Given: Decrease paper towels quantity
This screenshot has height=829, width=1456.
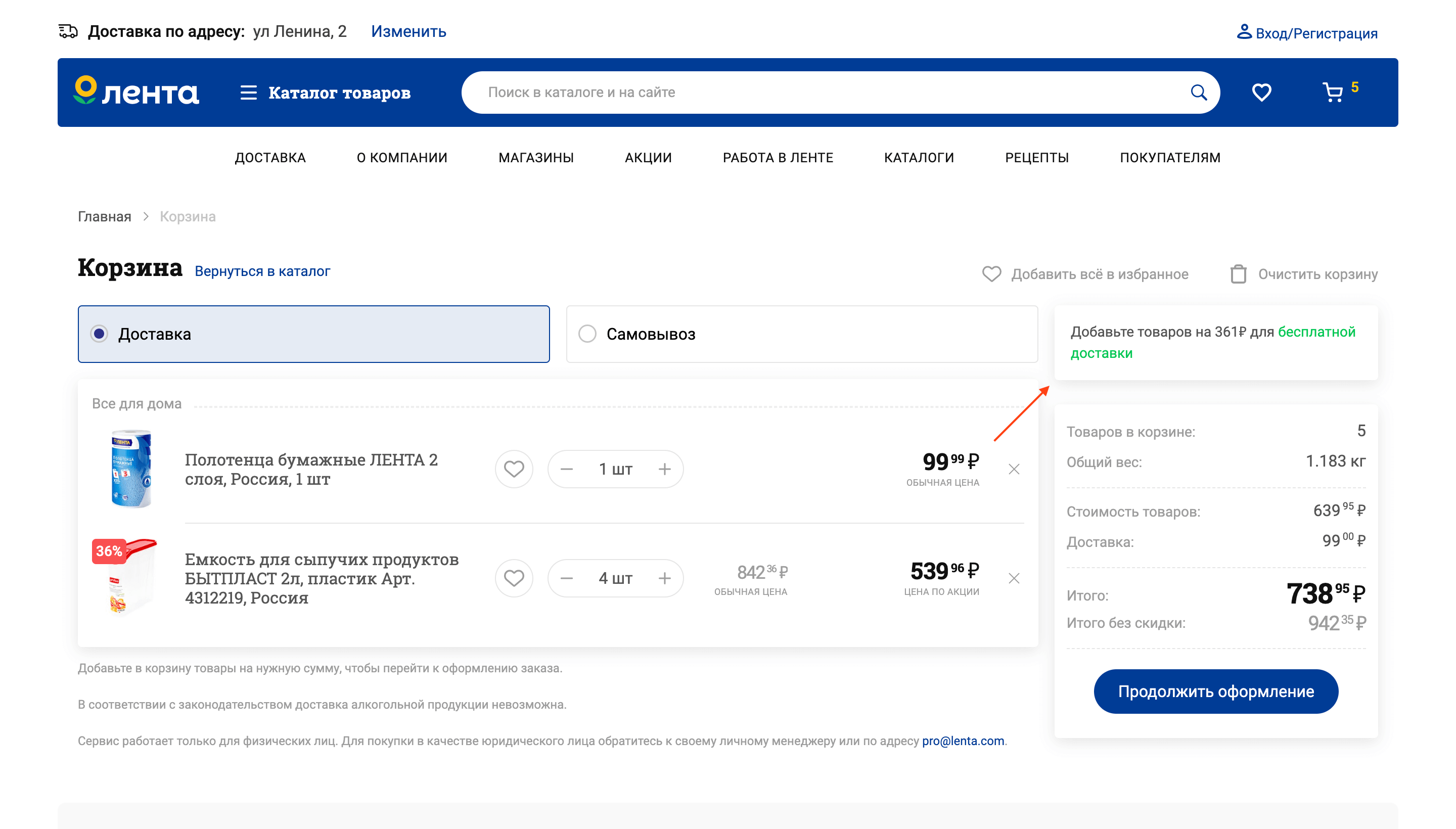Looking at the screenshot, I should pyautogui.click(x=566, y=469).
